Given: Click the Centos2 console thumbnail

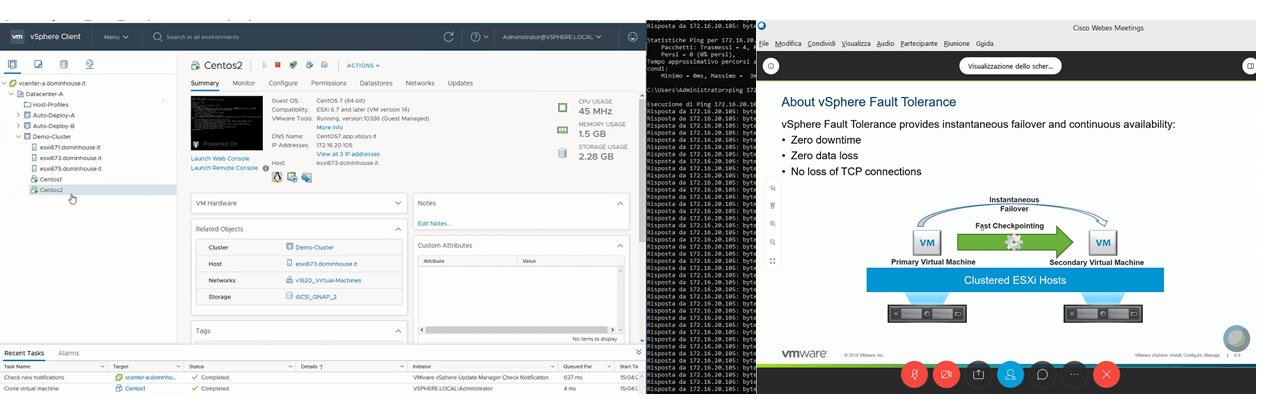Looking at the screenshot, I should 227,124.
